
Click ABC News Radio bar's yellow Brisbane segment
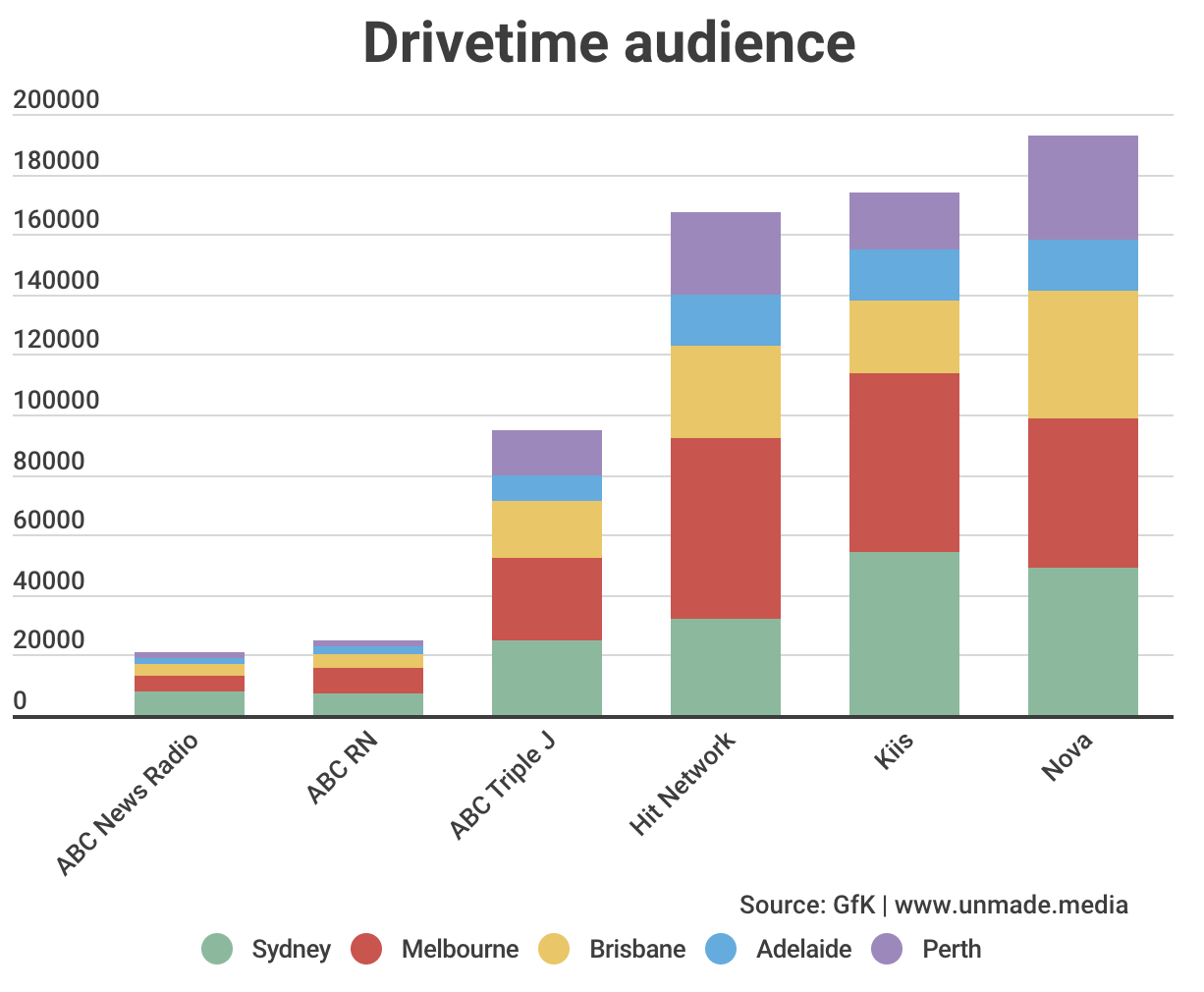[190, 670]
